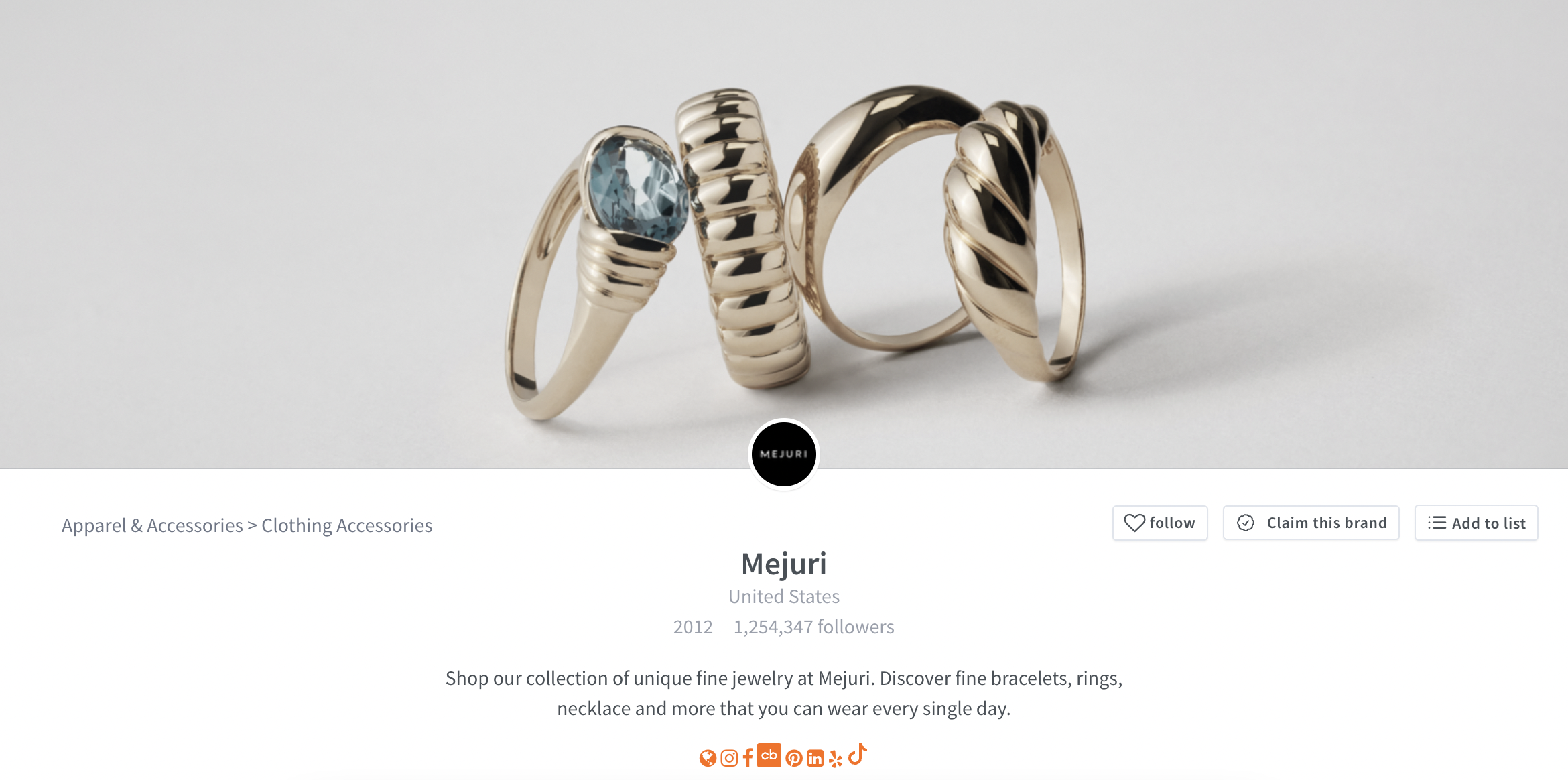Open the Add to list menu
The height and width of the screenshot is (780, 1568).
click(x=1476, y=523)
